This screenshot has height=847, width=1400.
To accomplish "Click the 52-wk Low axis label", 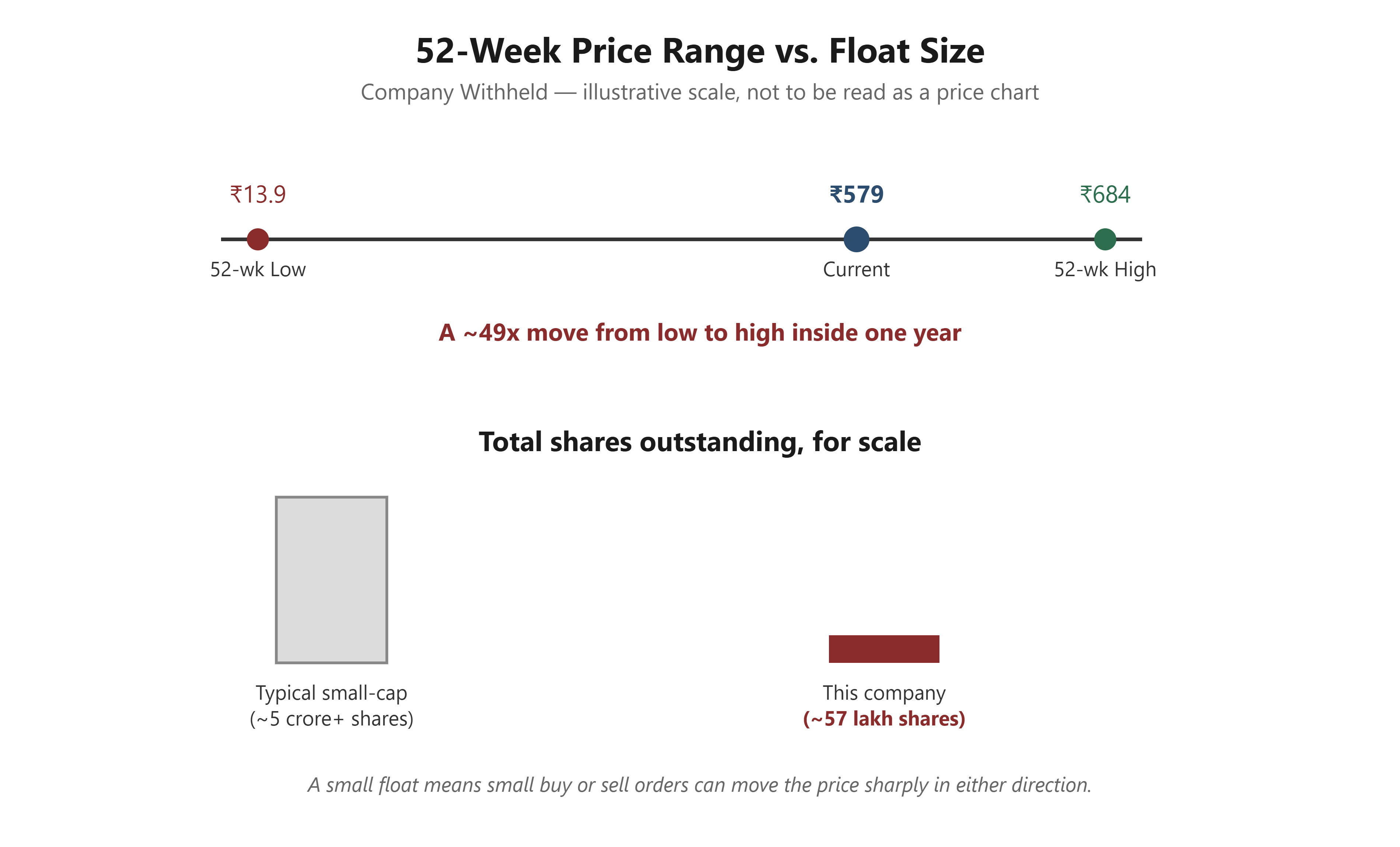I will pyautogui.click(x=258, y=269).
